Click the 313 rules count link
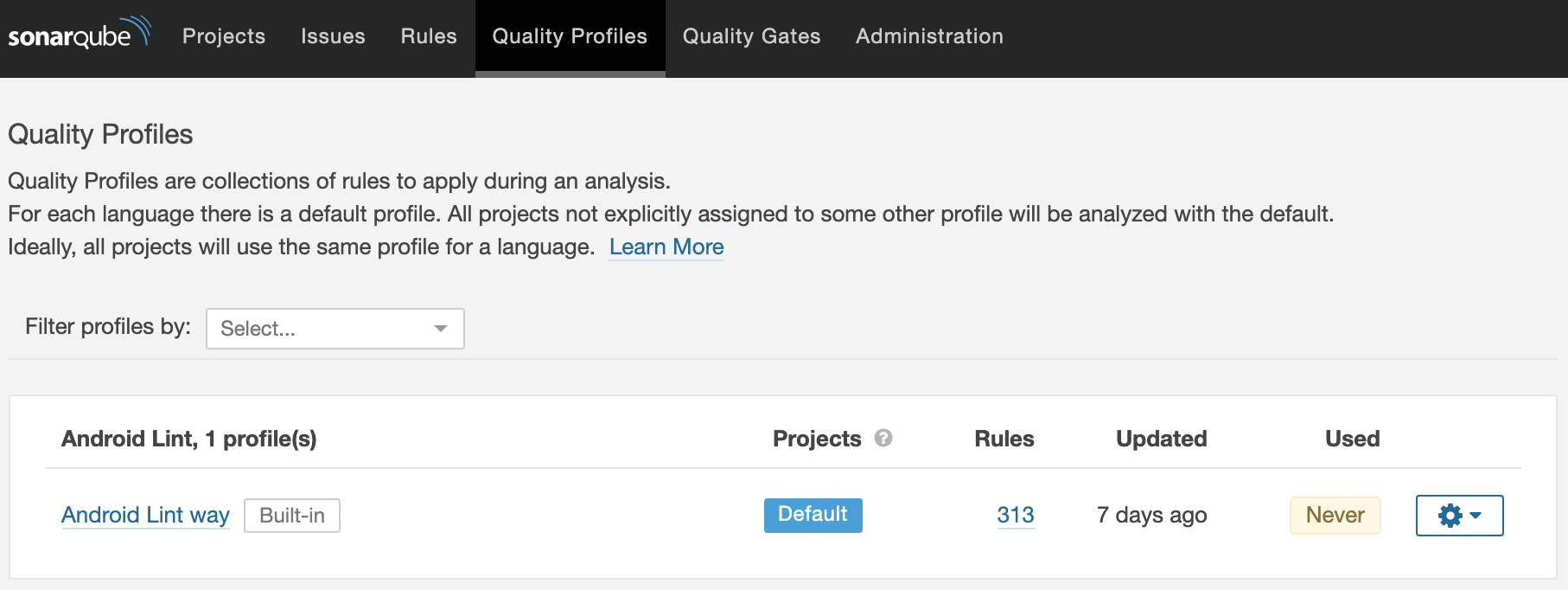1568x590 pixels. coord(1016,516)
